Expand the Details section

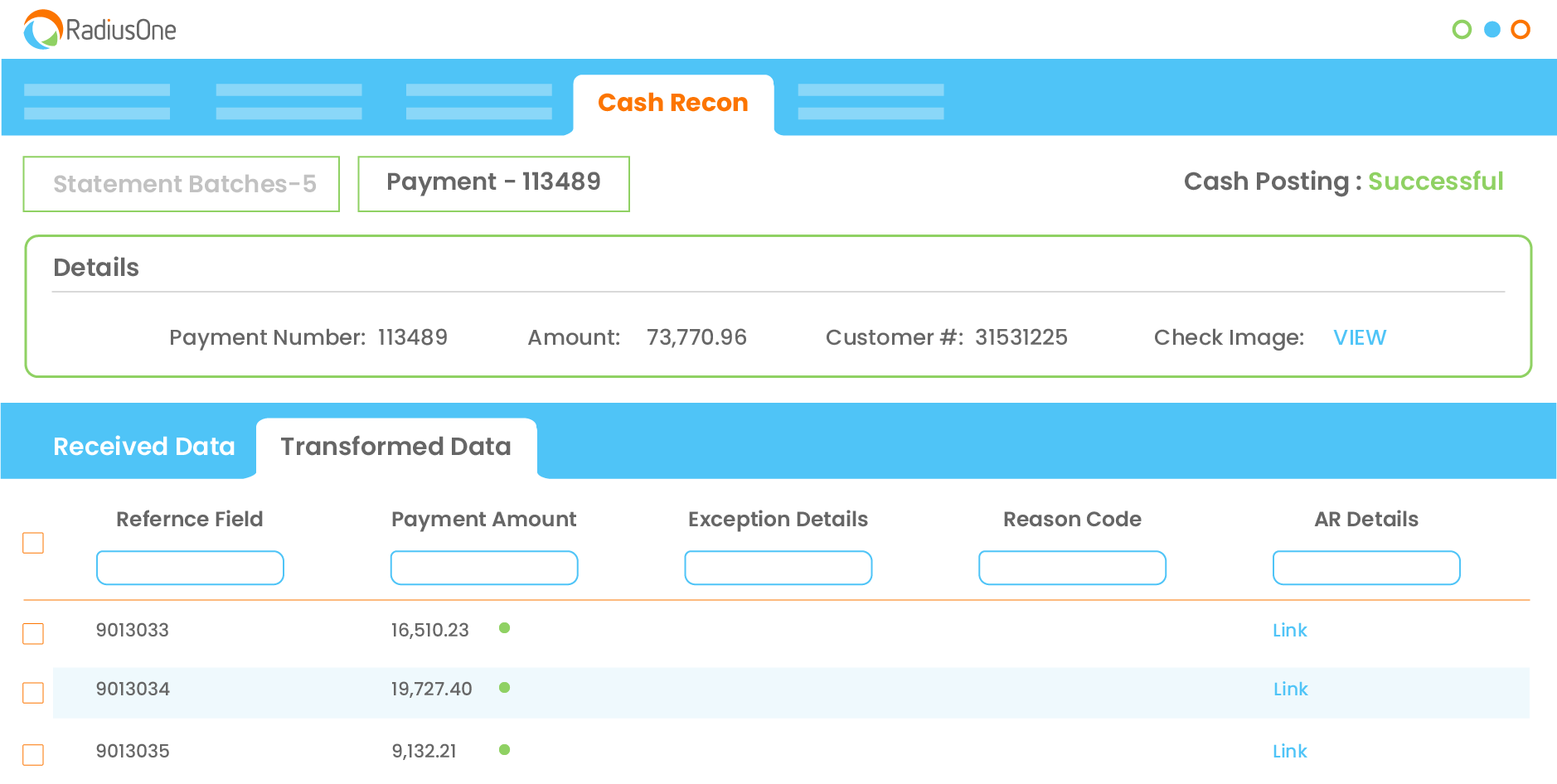click(95, 267)
